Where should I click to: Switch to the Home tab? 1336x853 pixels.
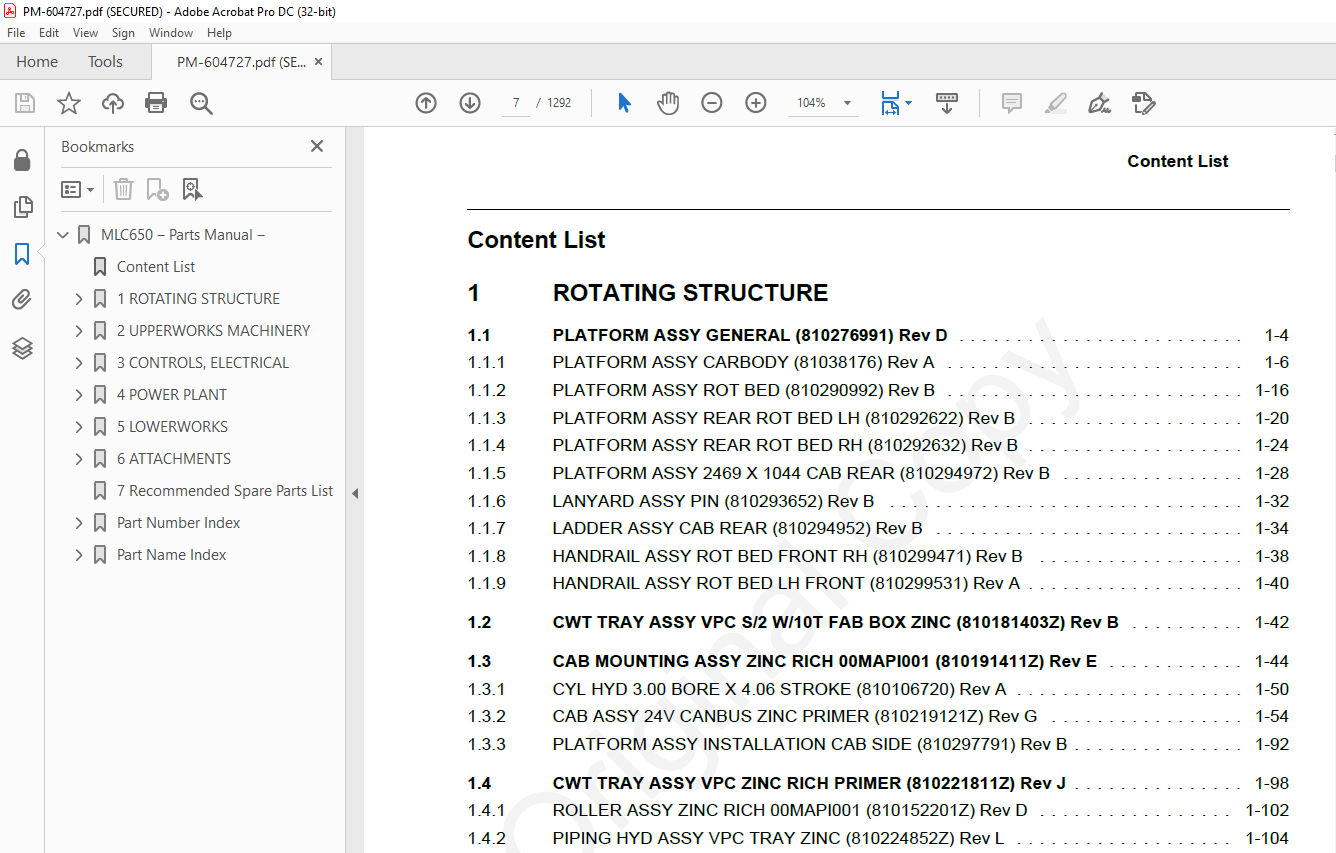point(37,62)
